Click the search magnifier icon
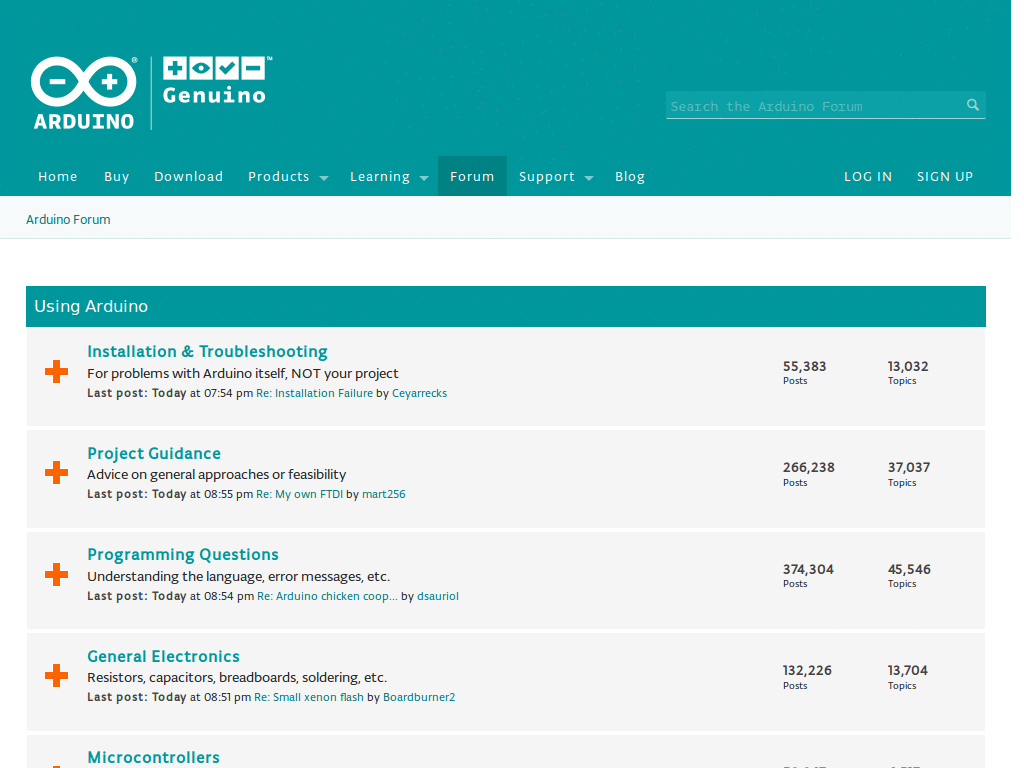This screenshot has height=768, width=1024. click(972, 105)
